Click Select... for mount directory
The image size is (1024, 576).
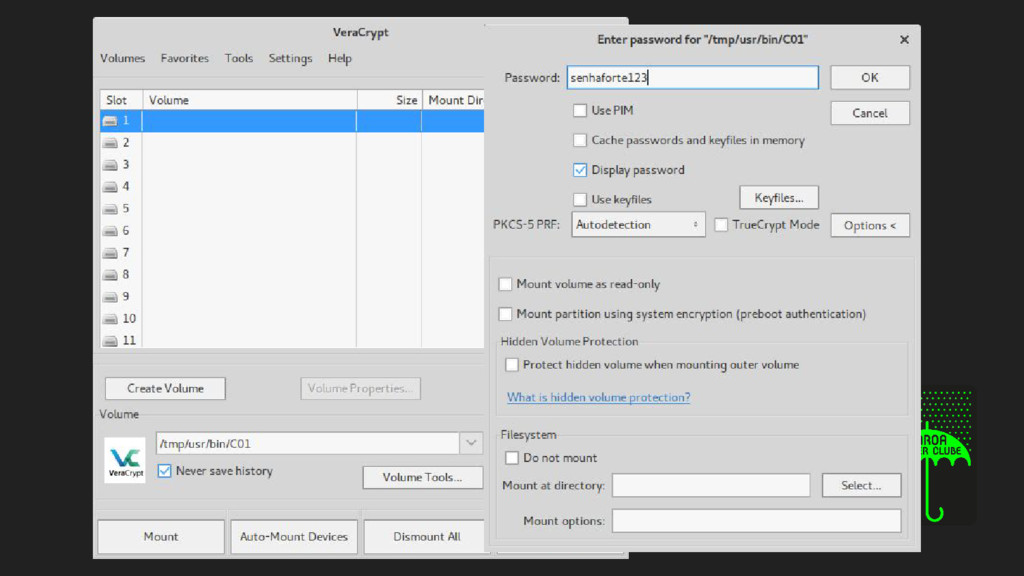861,485
